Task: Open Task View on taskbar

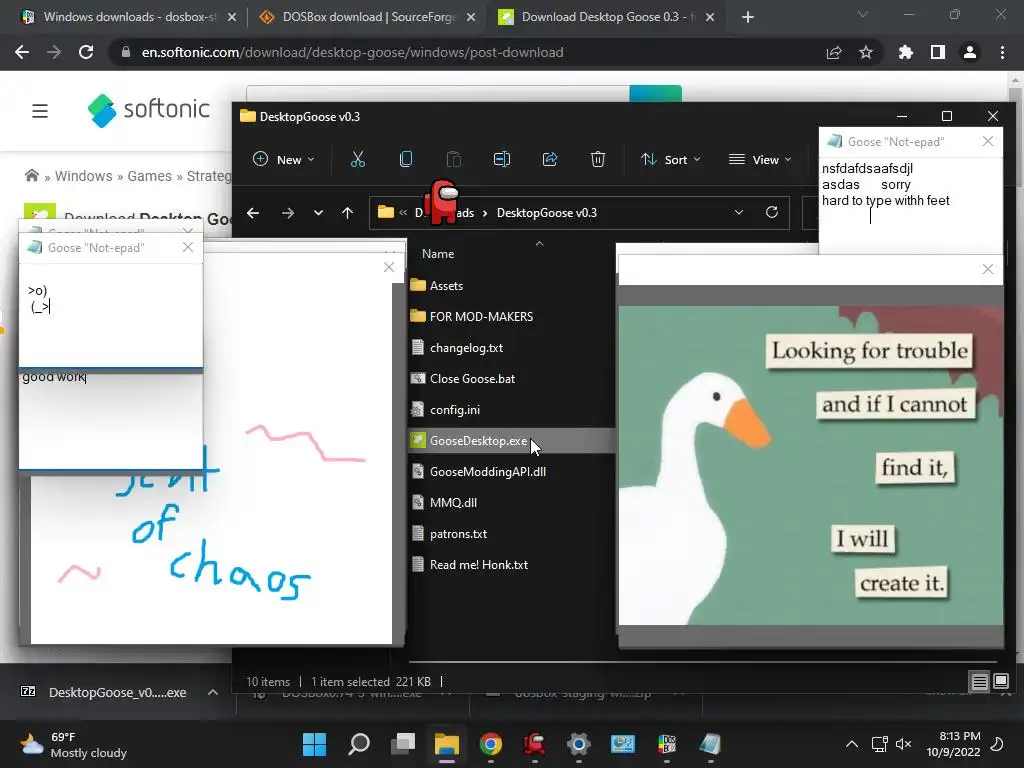Action: pyautogui.click(x=403, y=744)
